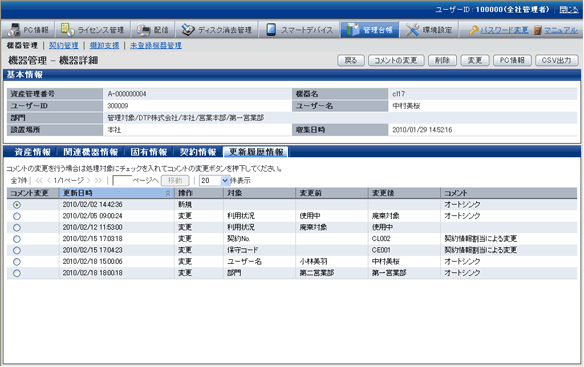Select the 更新履歴情報 tab
584x367 pixels.
[x=256, y=152]
